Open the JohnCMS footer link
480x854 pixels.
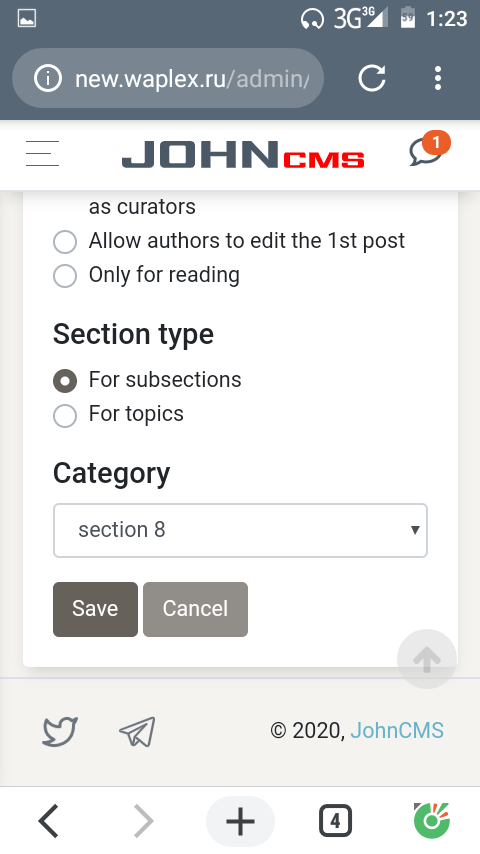(x=397, y=730)
